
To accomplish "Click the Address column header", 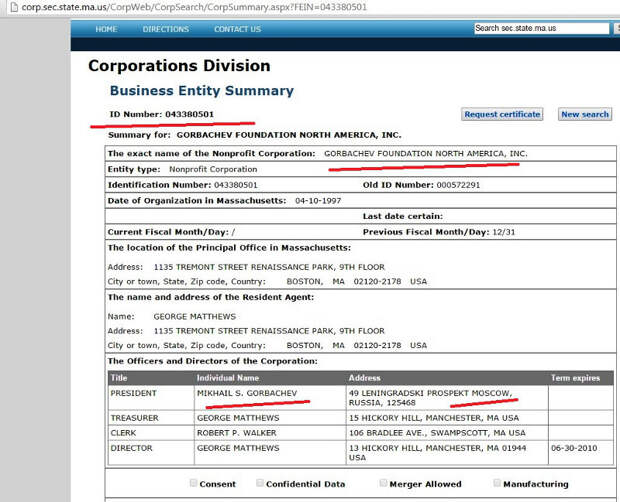I will point(447,378).
